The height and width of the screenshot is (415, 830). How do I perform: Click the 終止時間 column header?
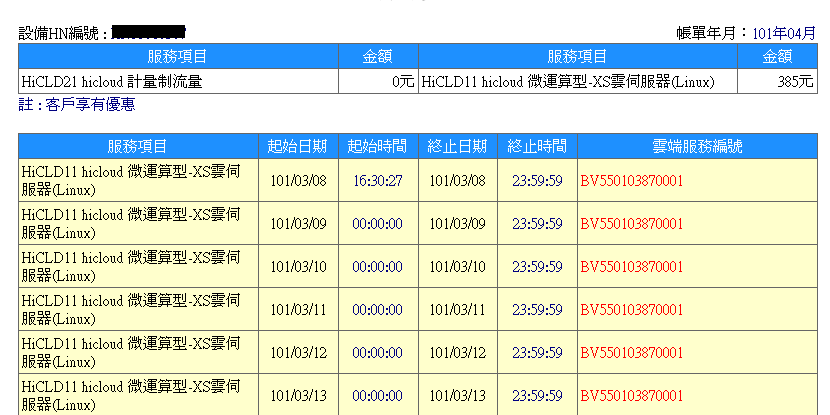click(x=538, y=146)
